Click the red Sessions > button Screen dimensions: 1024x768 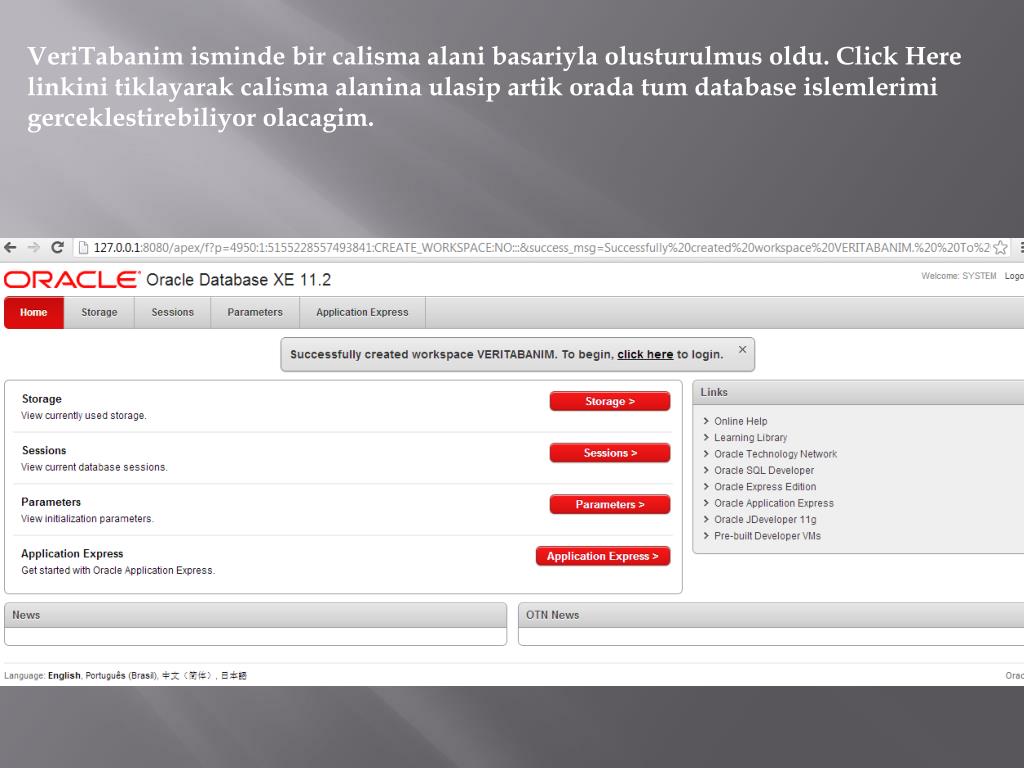[610, 453]
